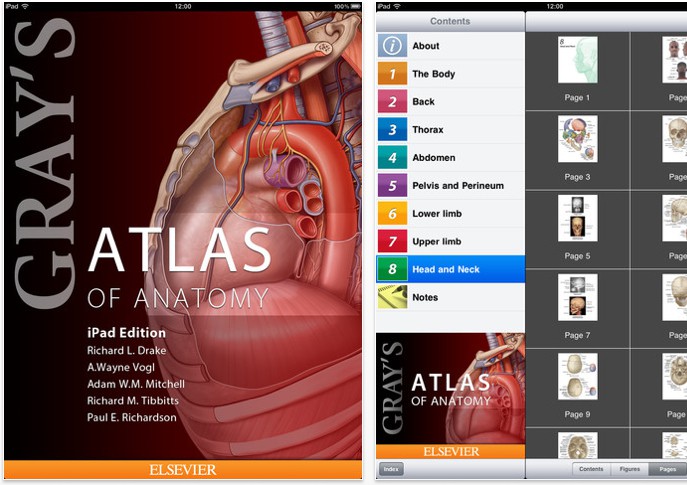Tap the teal chapter 4 Abdomen icon

pyautogui.click(x=392, y=158)
